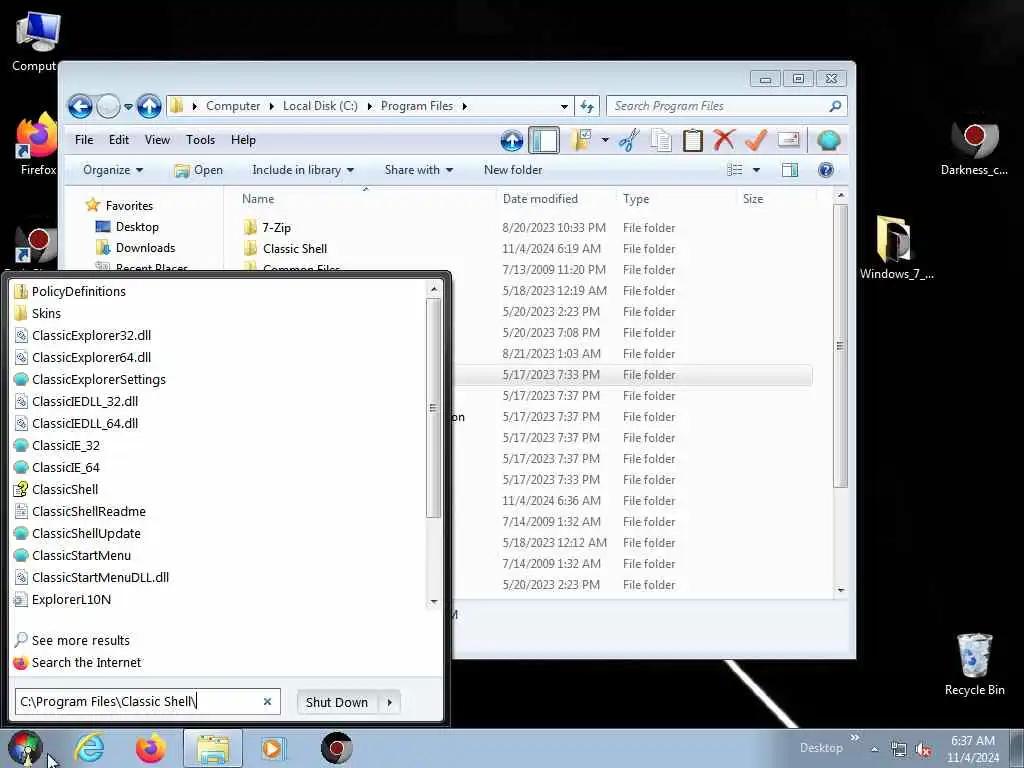Click the folder options toolbar icon
The image size is (1024, 768).
pyautogui.click(x=581, y=140)
